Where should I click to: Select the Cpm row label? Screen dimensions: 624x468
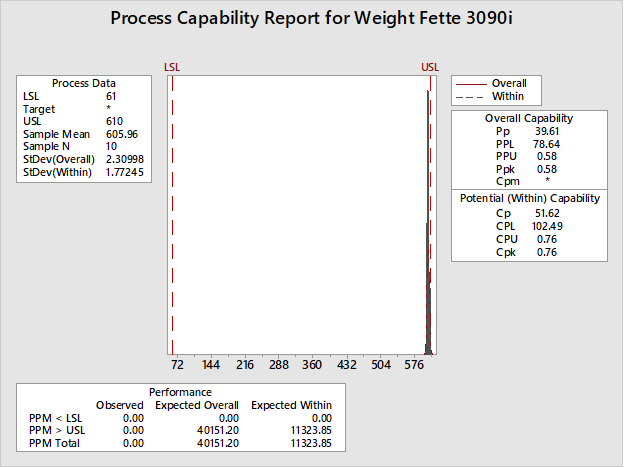click(x=508, y=181)
